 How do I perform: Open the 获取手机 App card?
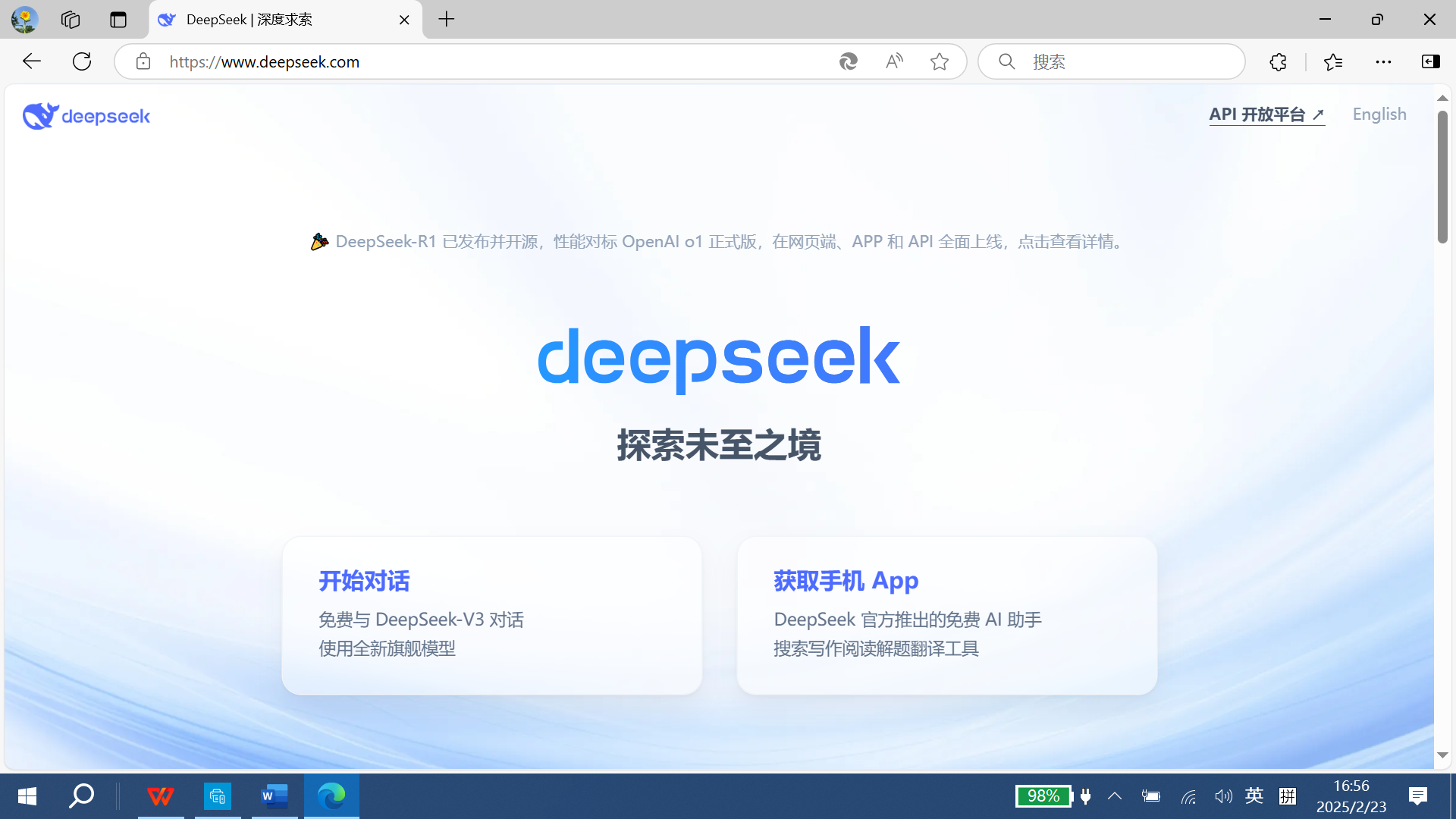click(x=946, y=616)
